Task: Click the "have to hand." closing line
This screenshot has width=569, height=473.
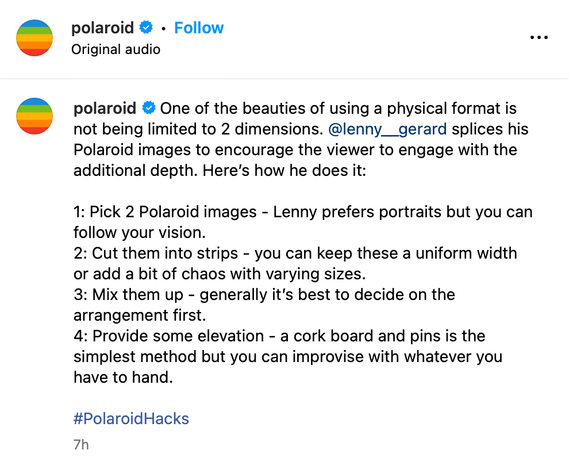Action: coord(123,377)
